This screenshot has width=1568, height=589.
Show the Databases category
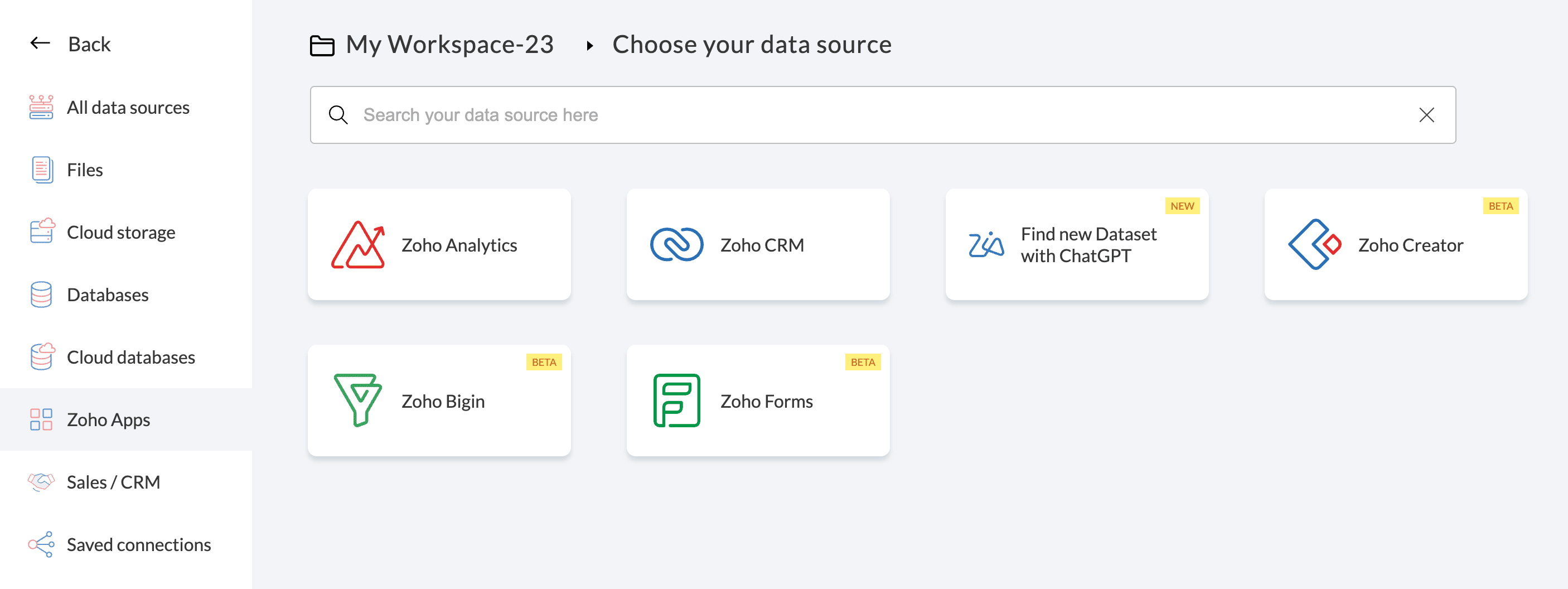107,295
